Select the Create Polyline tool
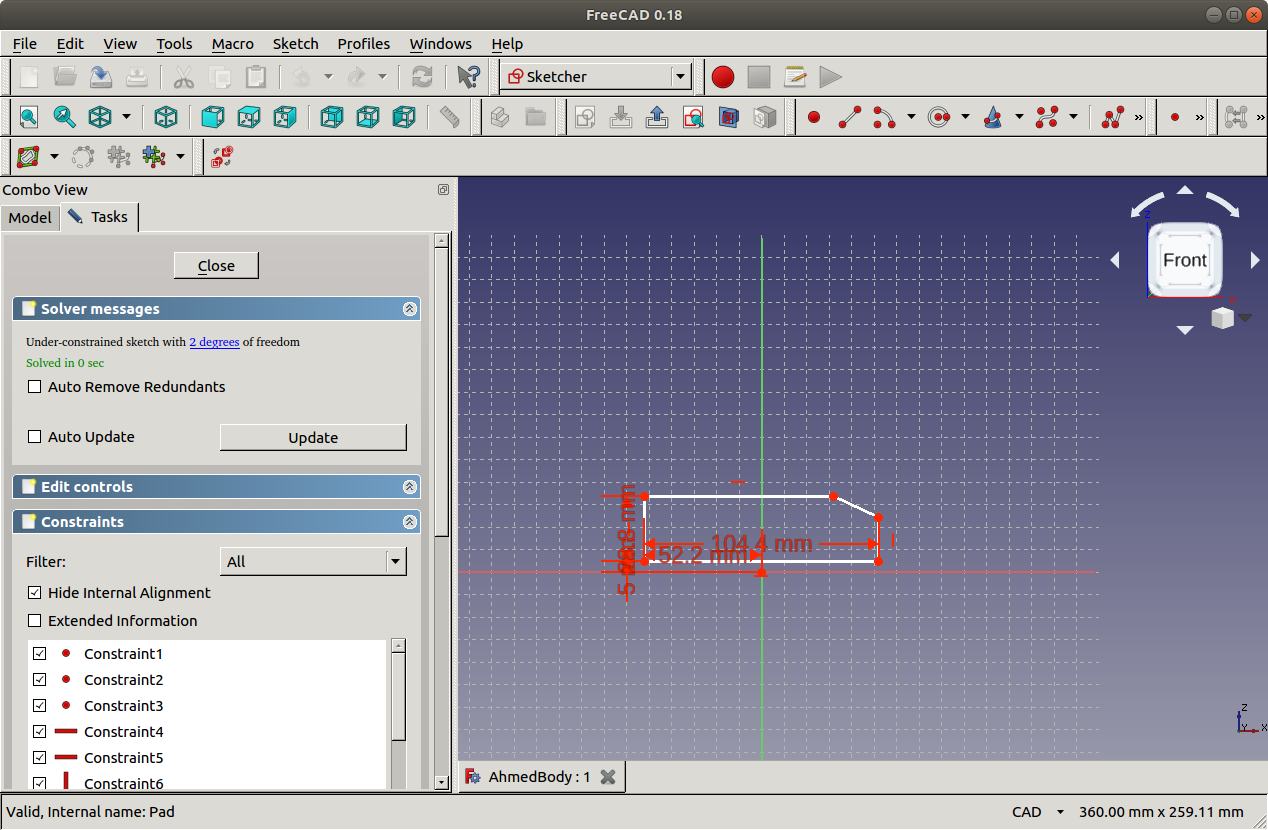Viewport: 1268px width, 830px height. point(1112,117)
